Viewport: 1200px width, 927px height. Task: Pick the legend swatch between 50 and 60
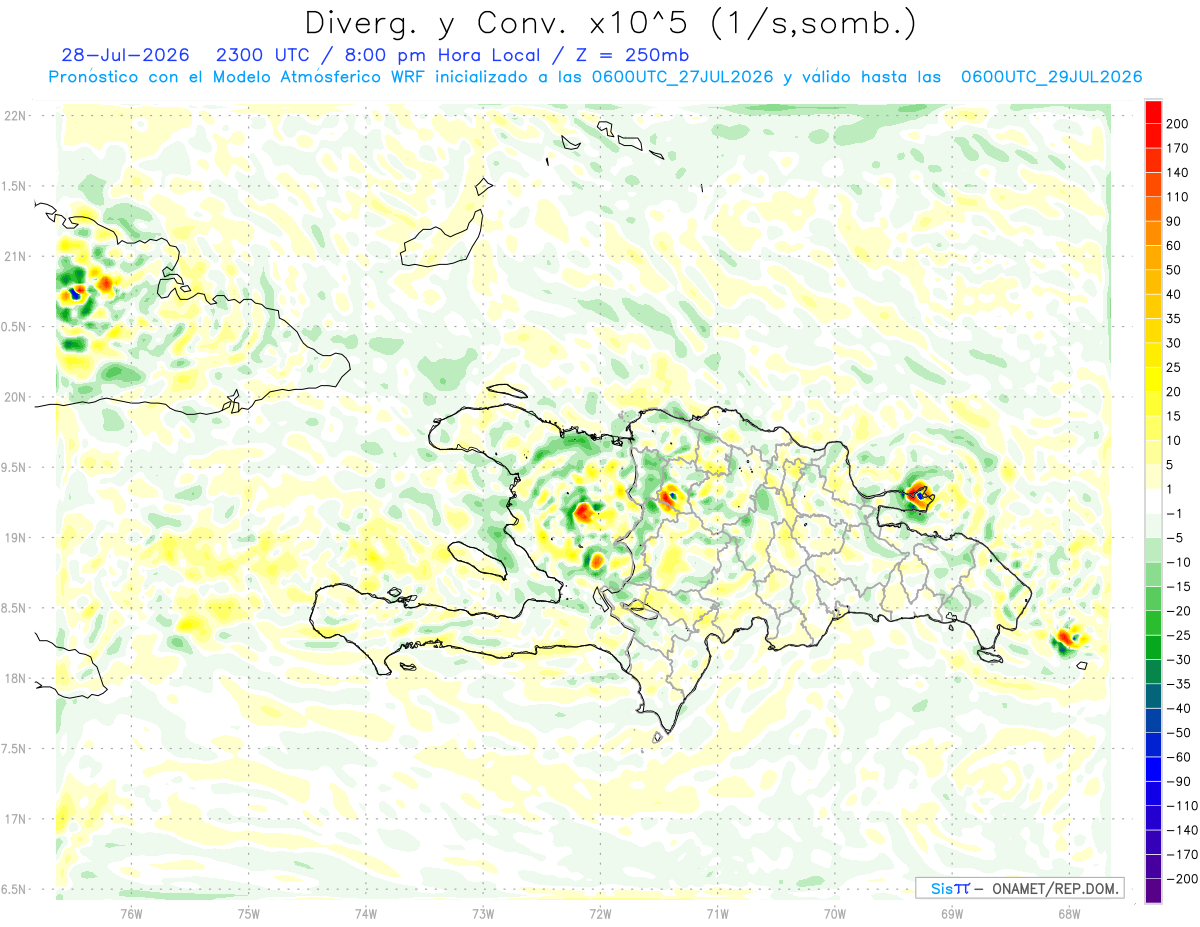point(1153,258)
